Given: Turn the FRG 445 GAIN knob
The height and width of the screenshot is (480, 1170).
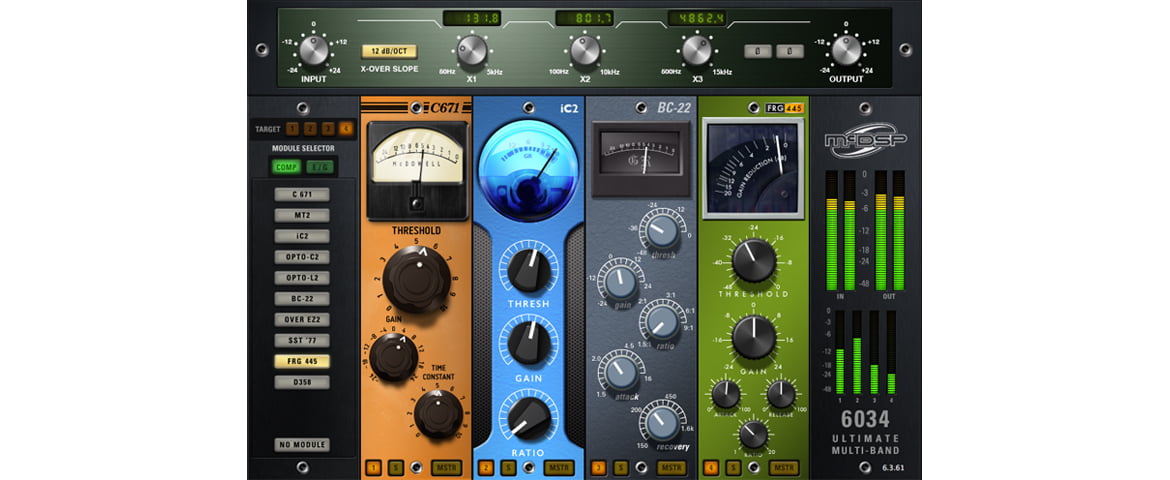Looking at the screenshot, I should coord(754,337).
